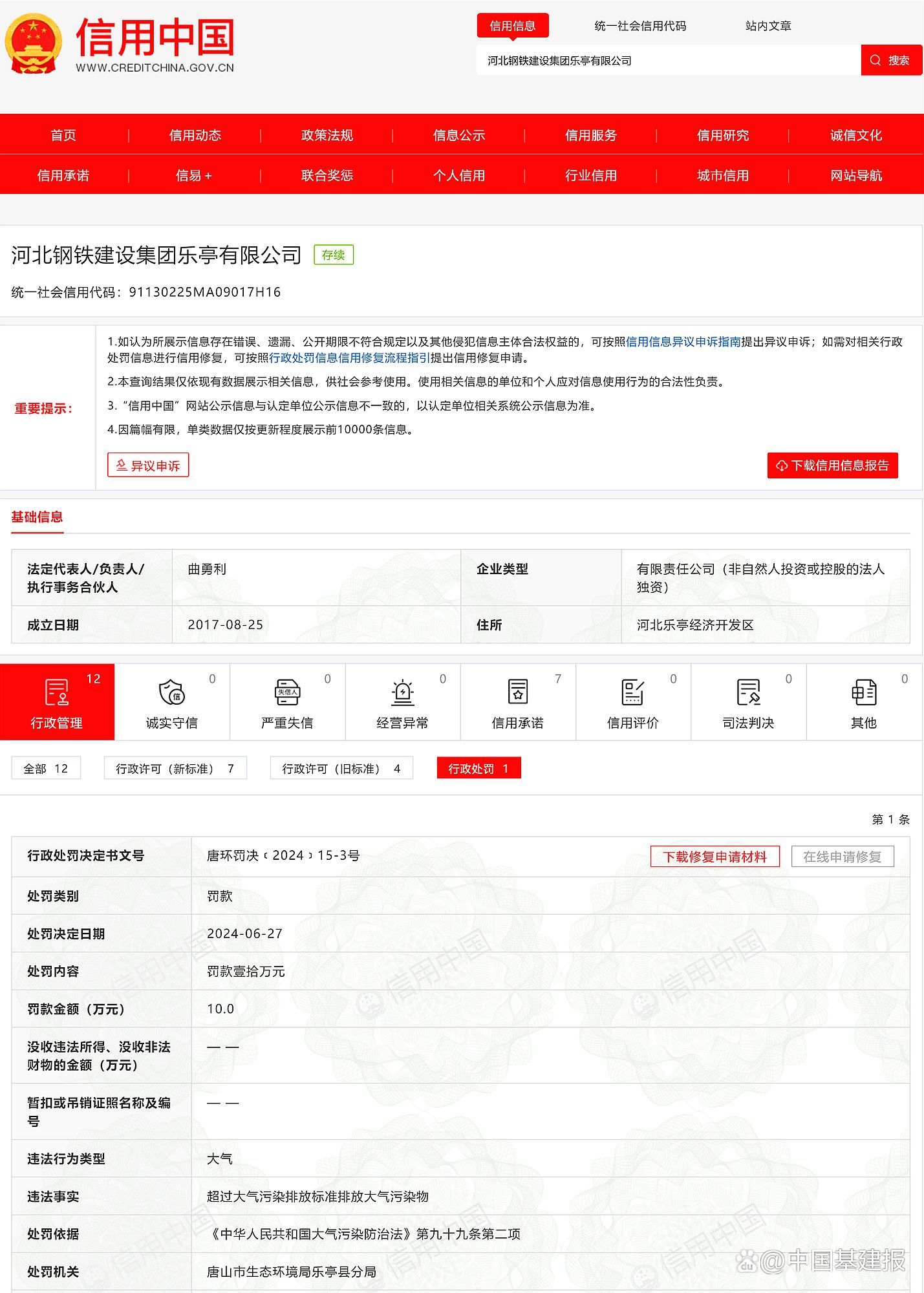Open the 城市信用 menu item
This screenshot has width=924, height=1293.
tap(723, 175)
